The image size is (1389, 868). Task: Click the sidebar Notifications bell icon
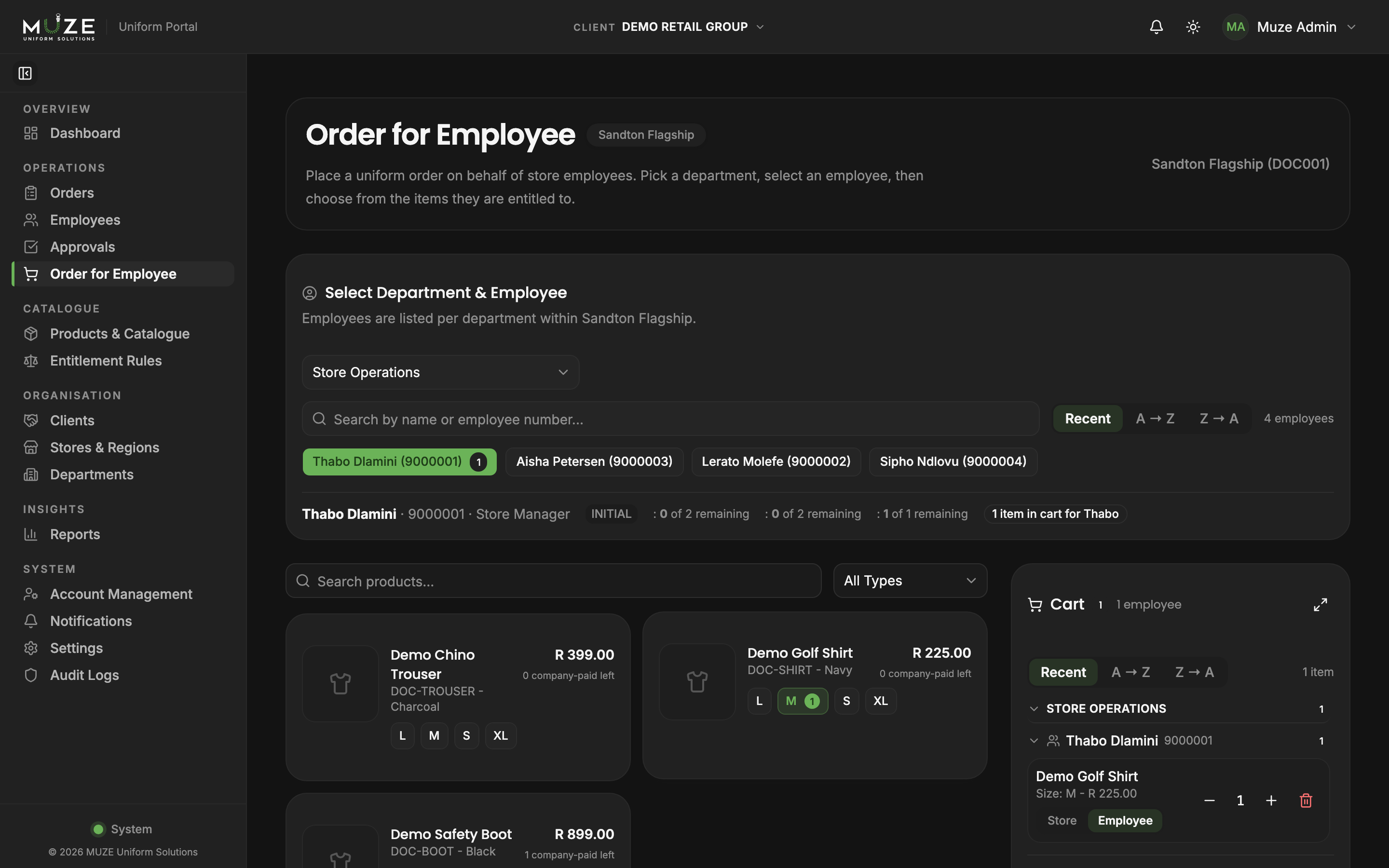(x=31, y=621)
